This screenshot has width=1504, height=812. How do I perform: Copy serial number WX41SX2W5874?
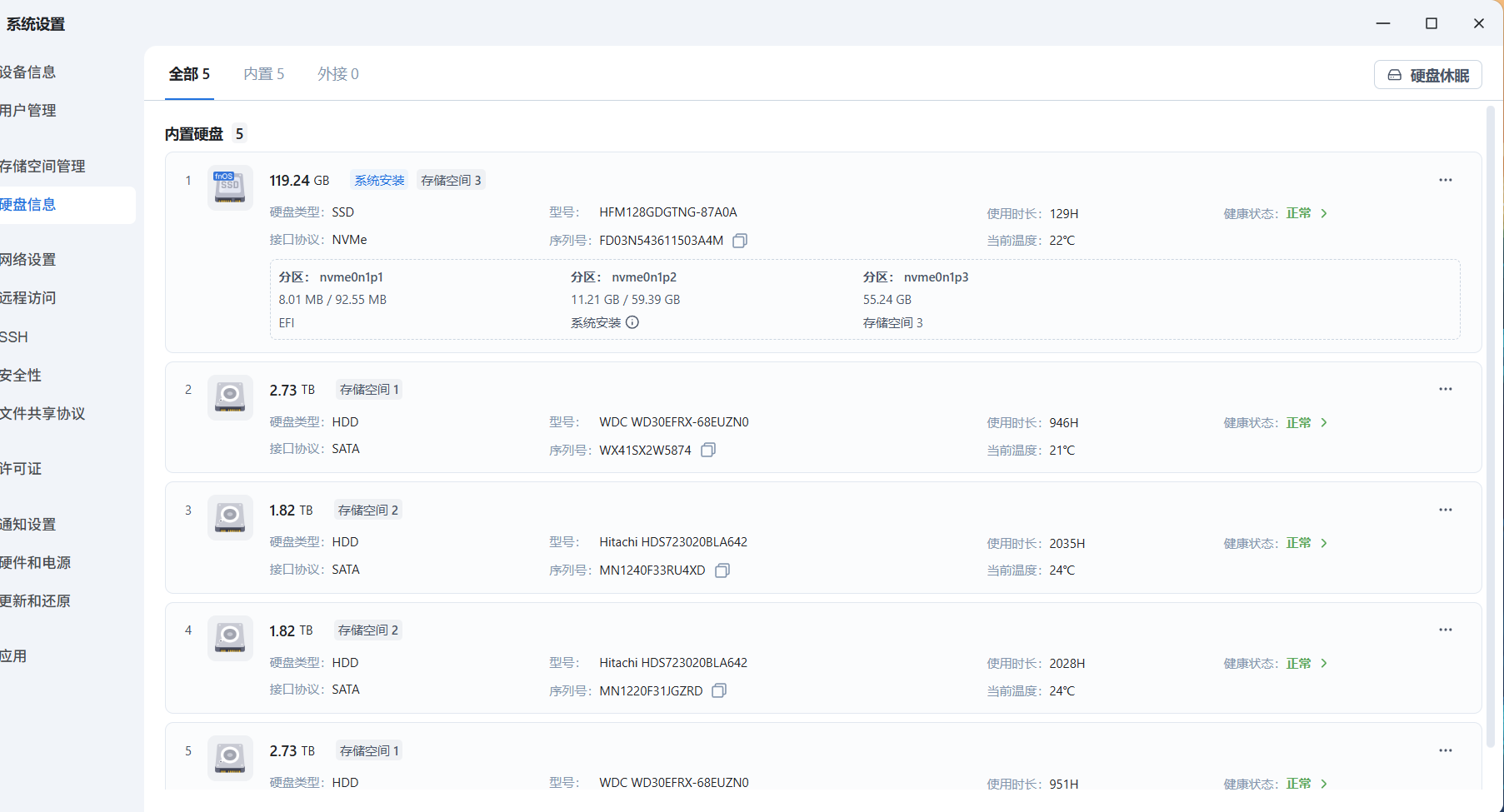(x=708, y=450)
